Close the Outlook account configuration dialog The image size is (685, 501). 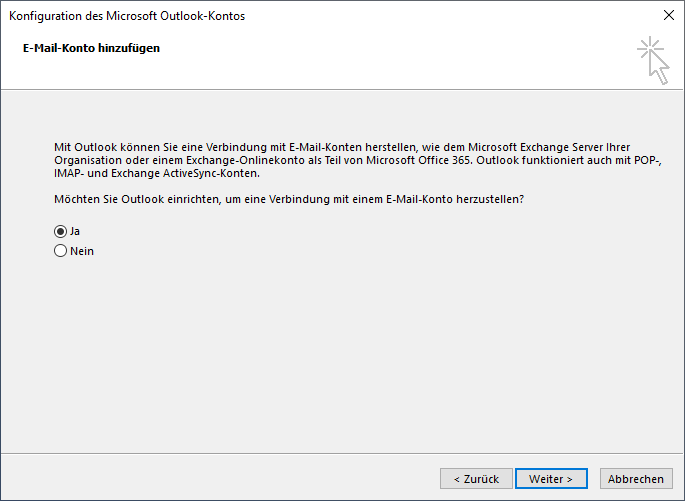668,15
